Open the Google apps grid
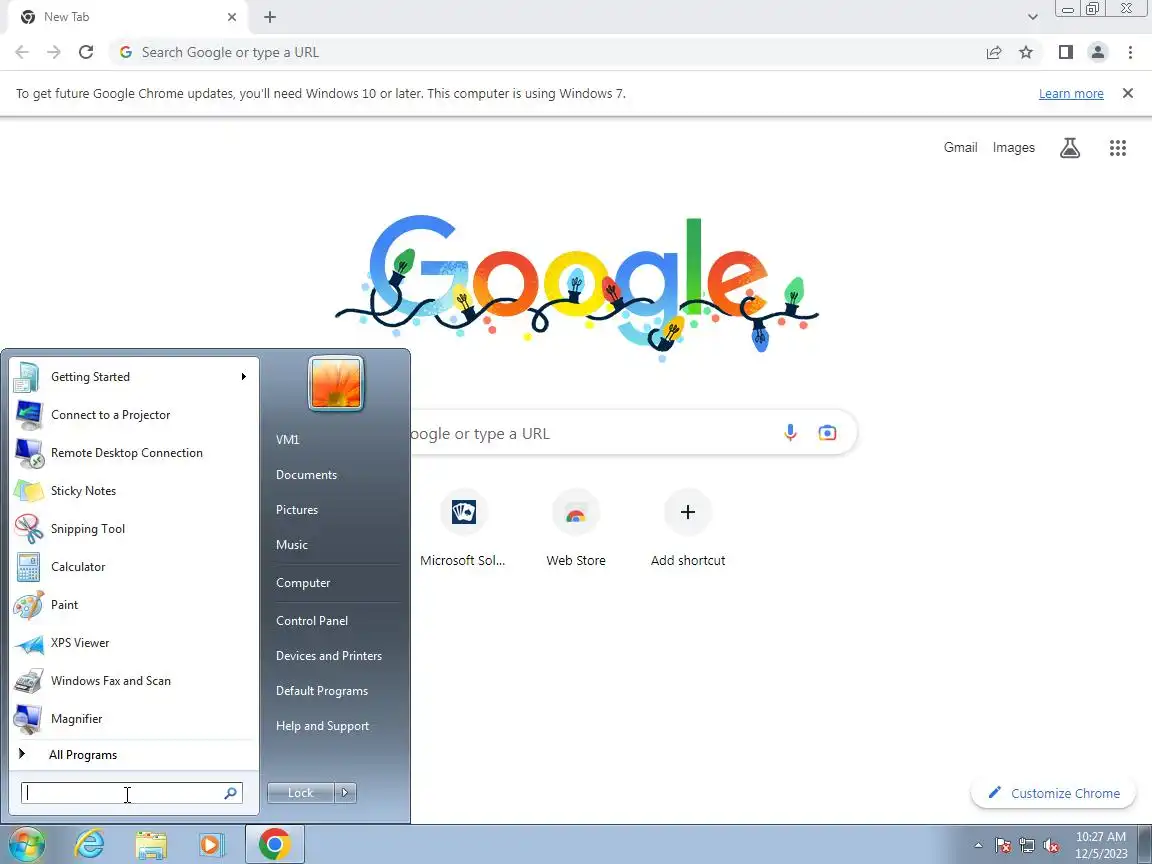 tap(1117, 148)
